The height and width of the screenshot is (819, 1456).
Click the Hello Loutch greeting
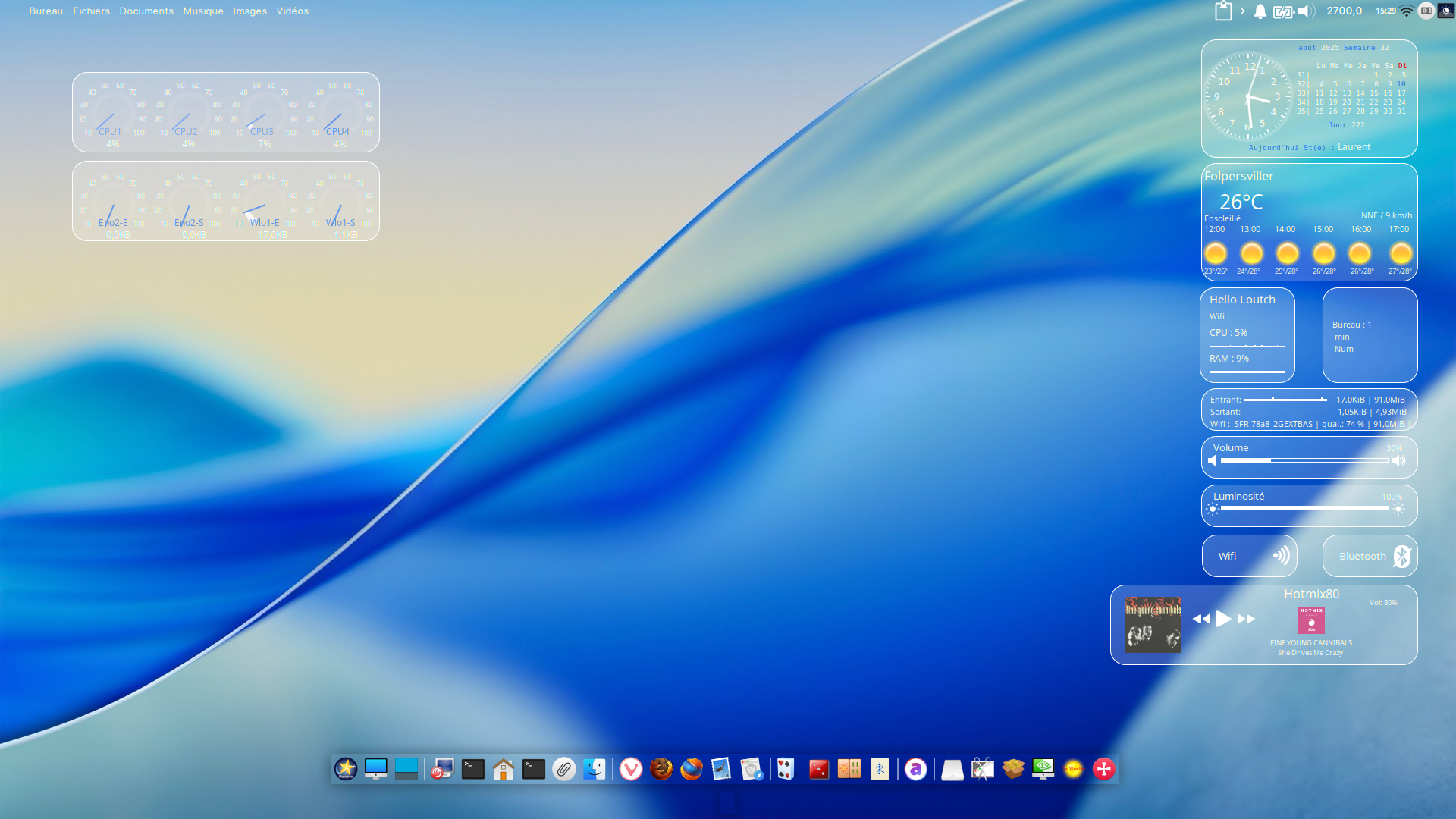(x=1242, y=300)
